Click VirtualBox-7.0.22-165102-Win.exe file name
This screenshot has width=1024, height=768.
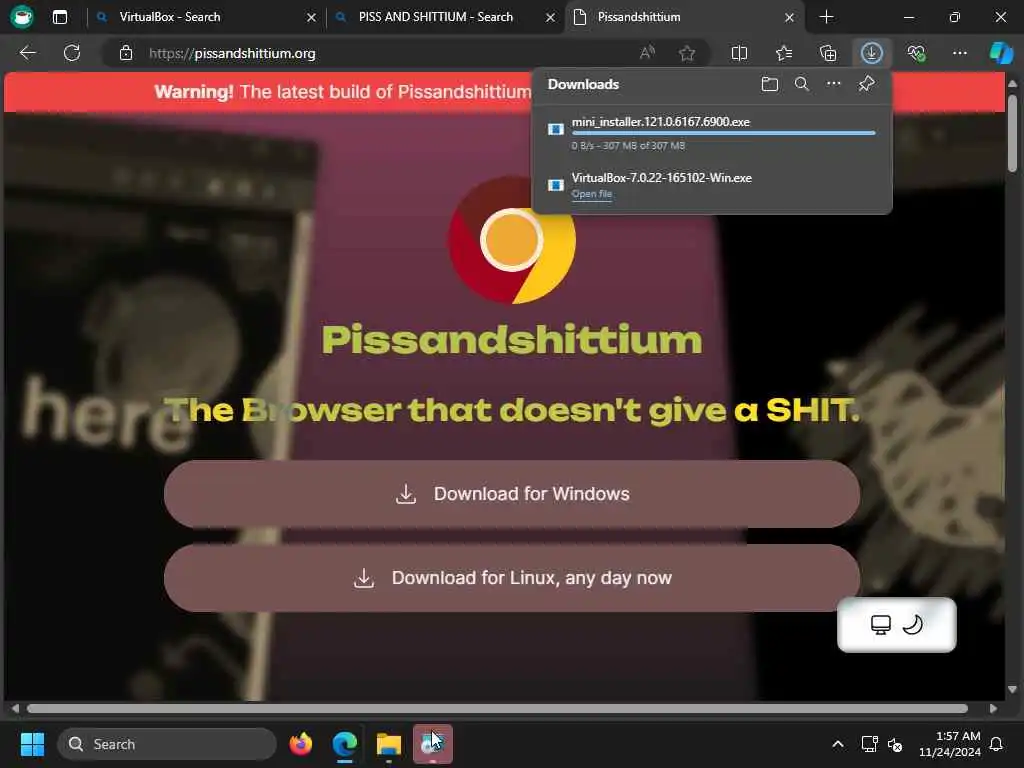click(x=662, y=178)
